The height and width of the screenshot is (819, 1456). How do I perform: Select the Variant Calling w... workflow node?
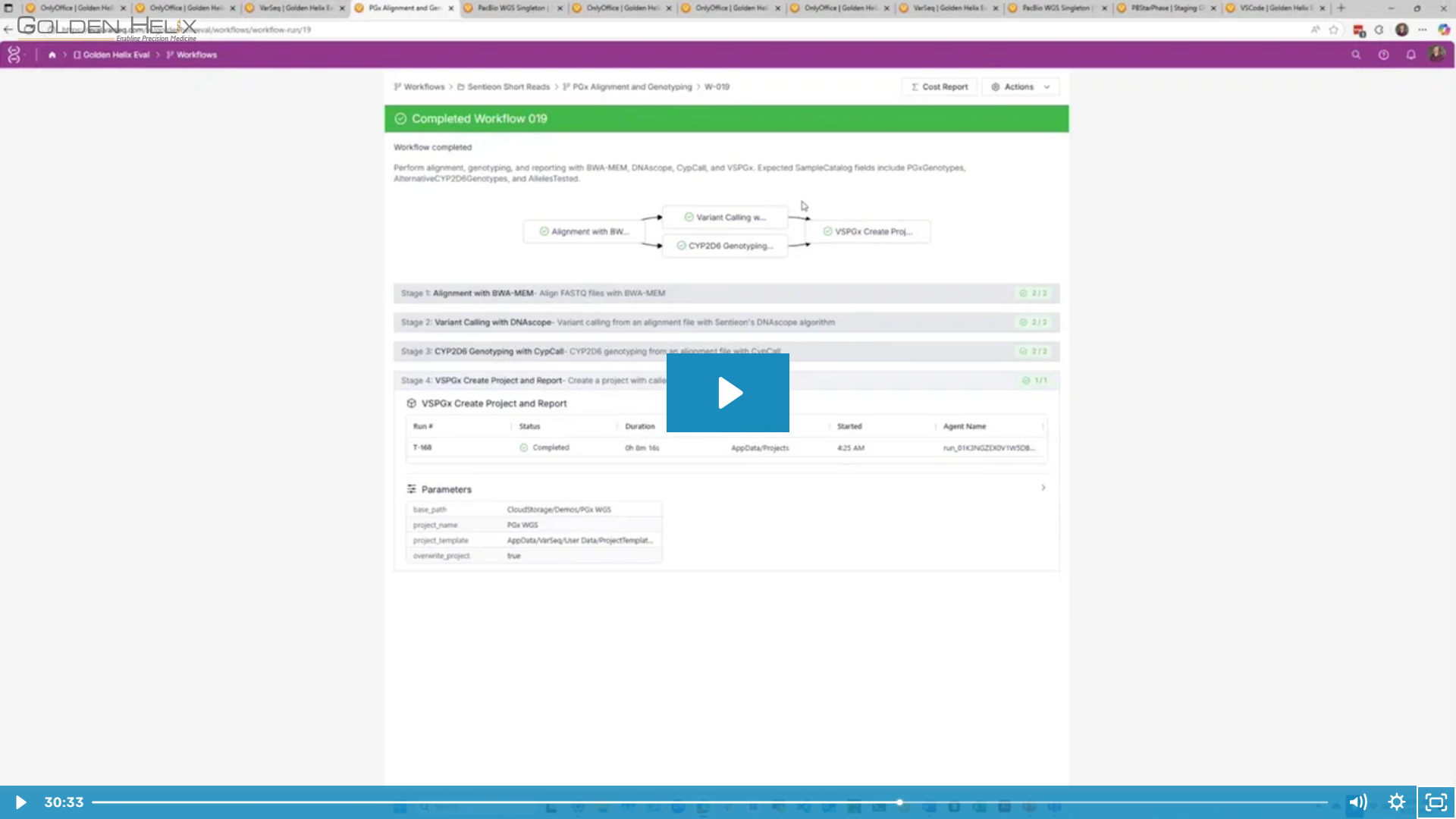tap(725, 217)
